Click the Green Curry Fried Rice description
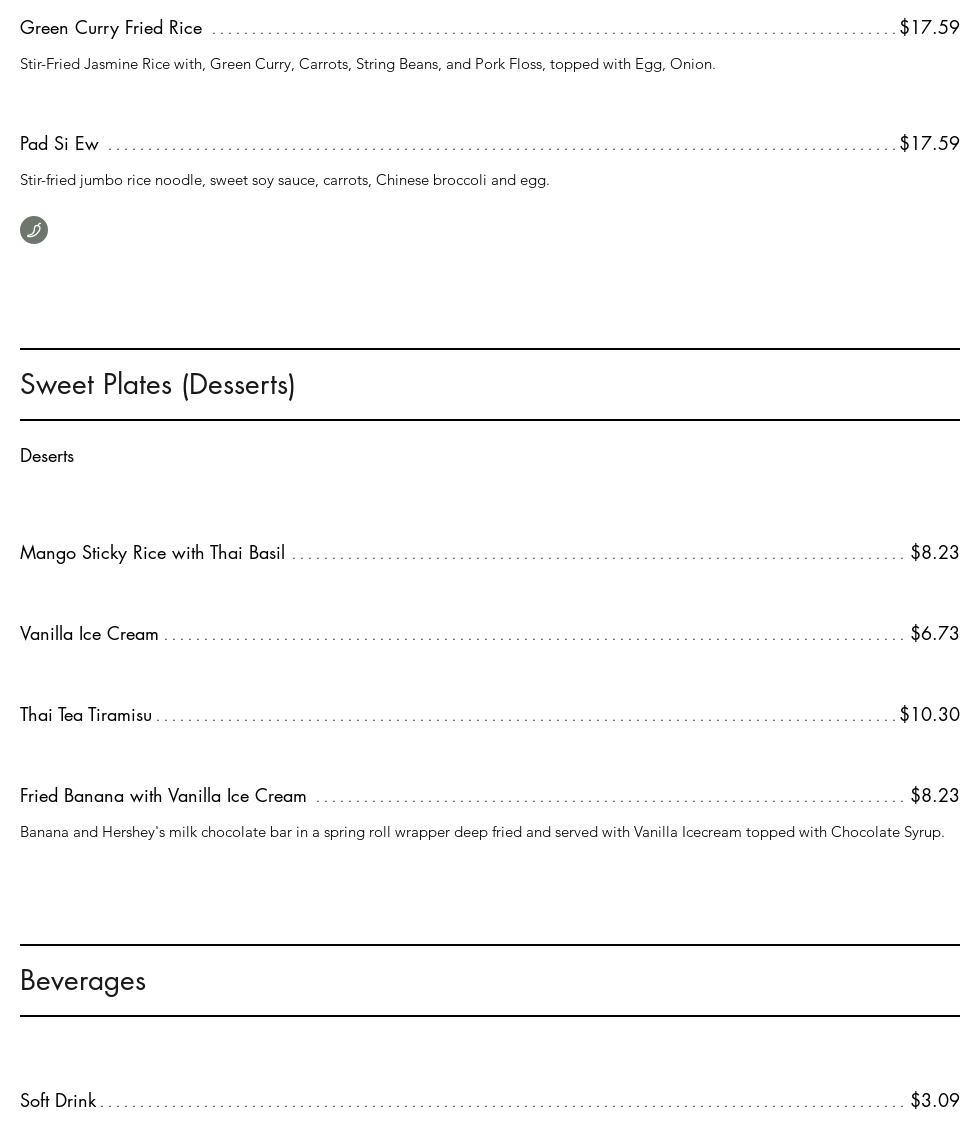This screenshot has width=965, height=1128. pyautogui.click(x=367, y=64)
